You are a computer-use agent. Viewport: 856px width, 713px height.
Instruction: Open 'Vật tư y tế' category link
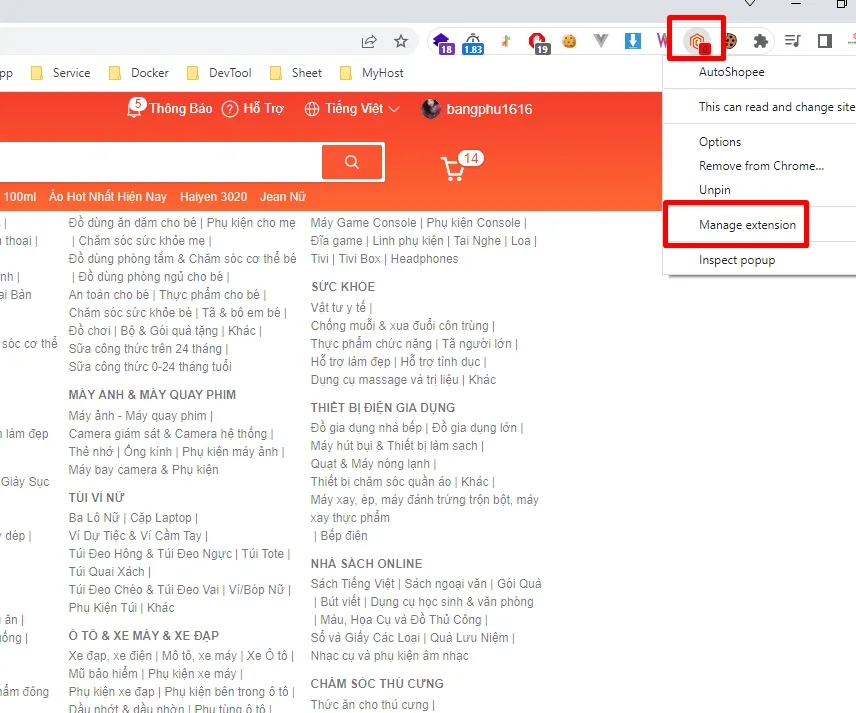[338, 308]
